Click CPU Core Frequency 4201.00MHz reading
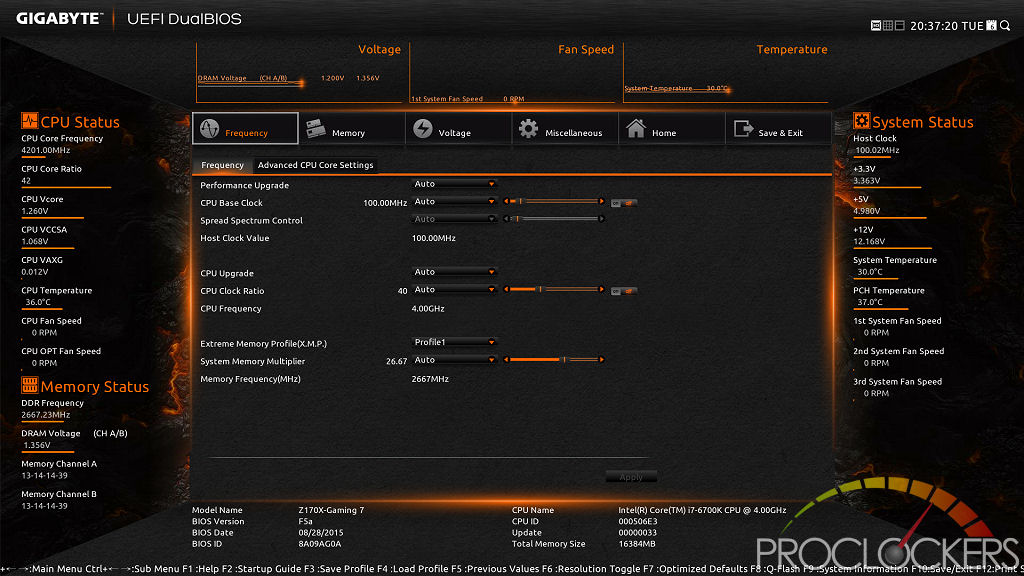Viewport: 1024px width, 576px height. 46,150
